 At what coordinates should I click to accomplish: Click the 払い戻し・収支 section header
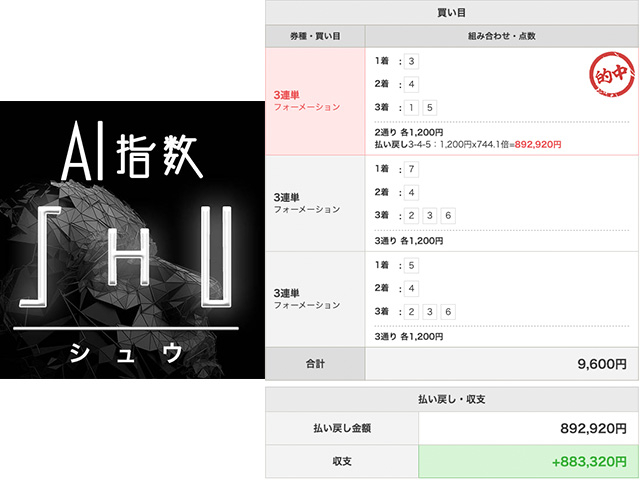click(452, 399)
